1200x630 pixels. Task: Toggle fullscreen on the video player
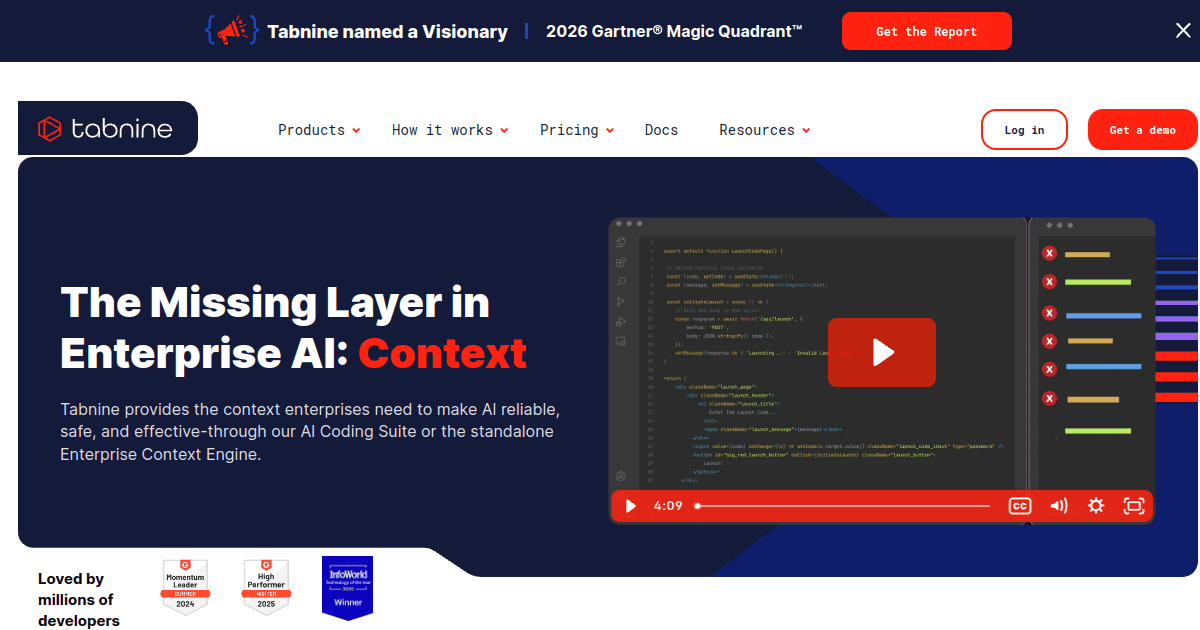click(1134, 506)
